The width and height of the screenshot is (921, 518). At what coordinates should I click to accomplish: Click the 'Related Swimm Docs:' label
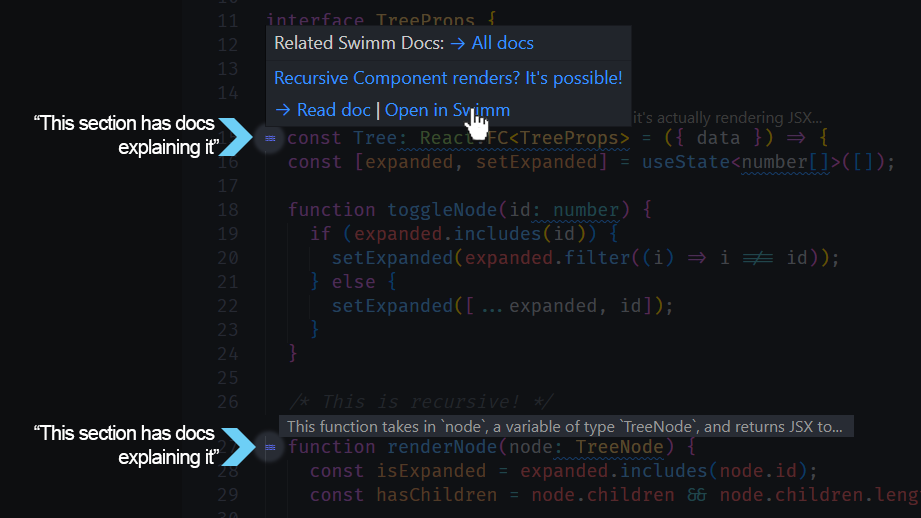click(359, 43)
